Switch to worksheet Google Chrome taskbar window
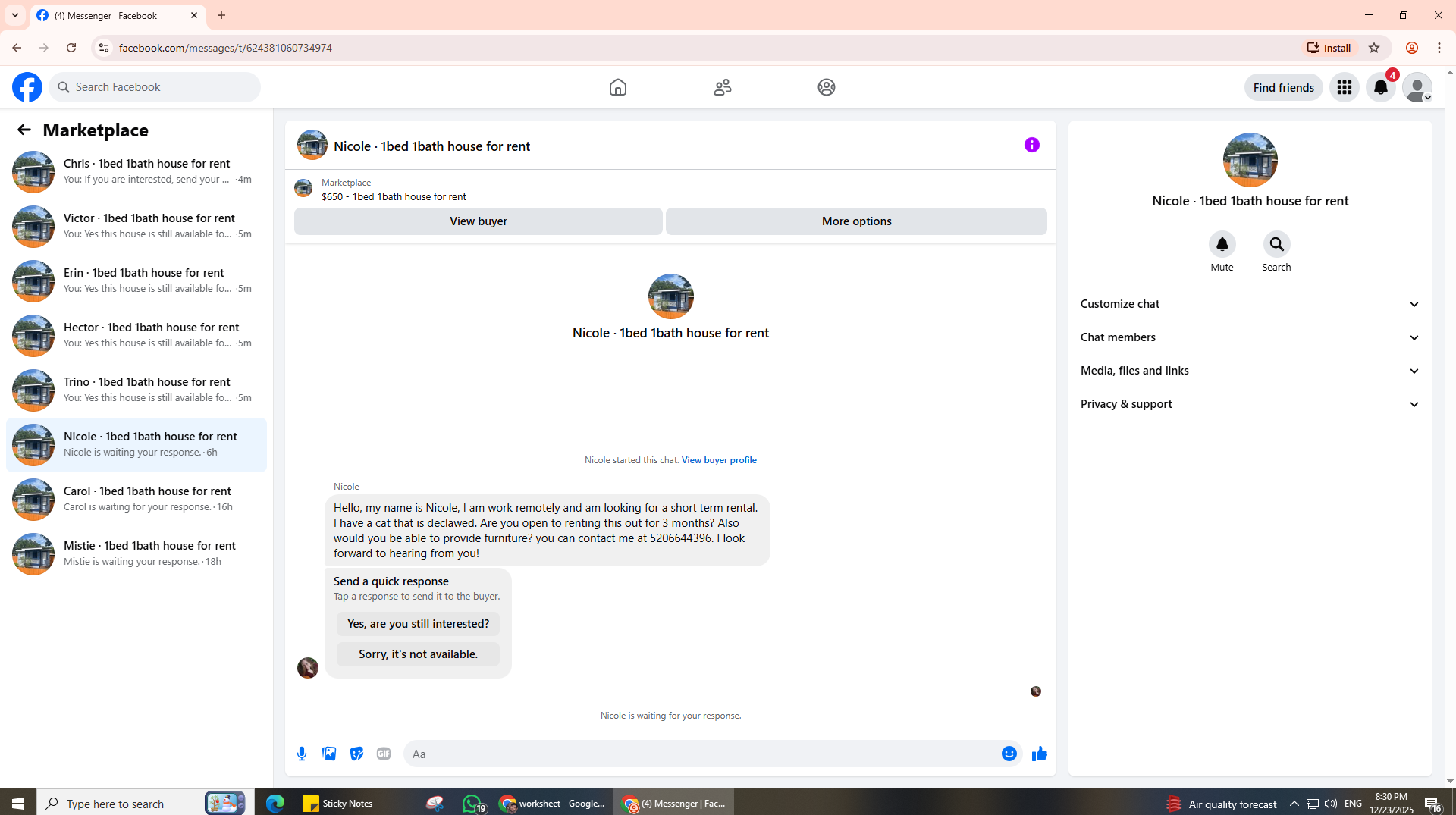Screen dimensions: 1456x815 click(x=552, y=803)
